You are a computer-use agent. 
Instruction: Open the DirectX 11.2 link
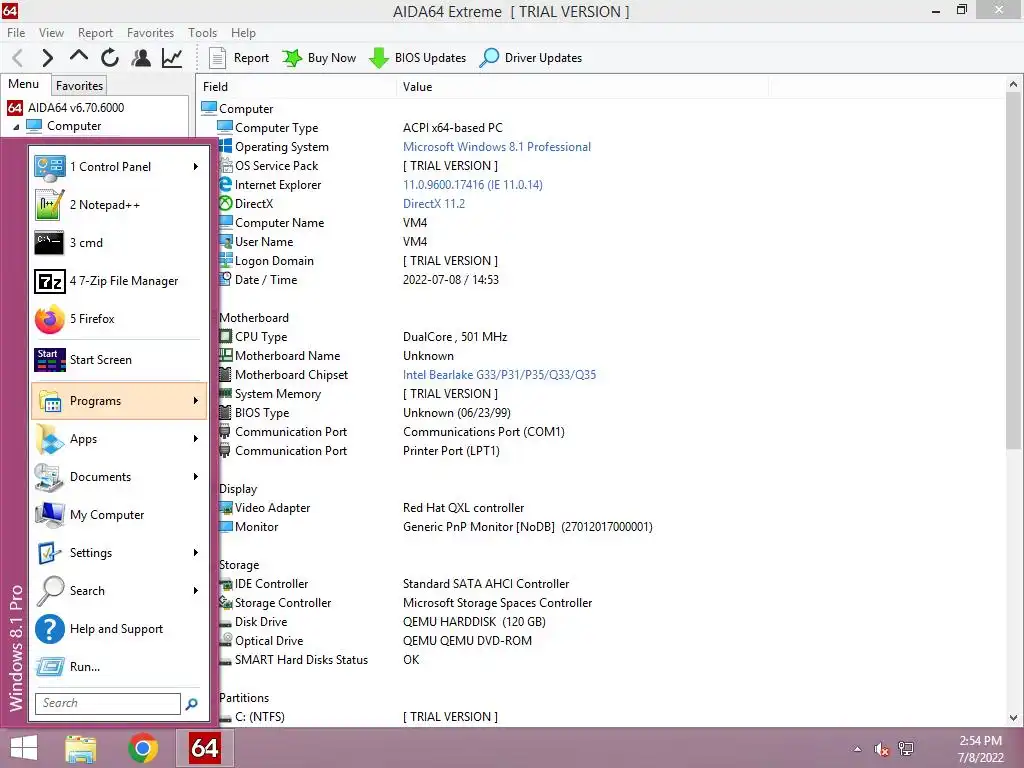click(434, 204)
